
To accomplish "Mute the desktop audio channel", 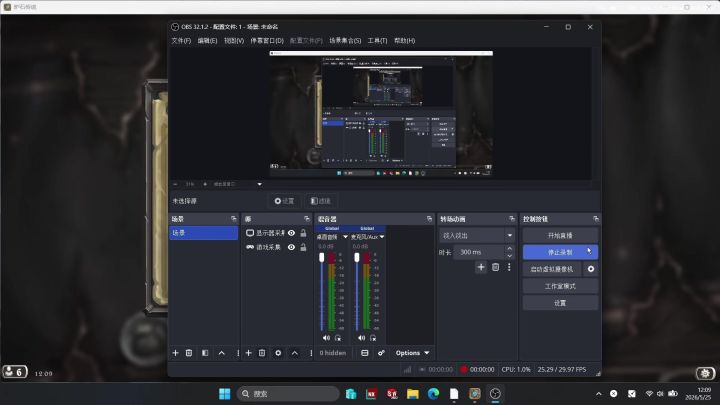I will point(326,338).
